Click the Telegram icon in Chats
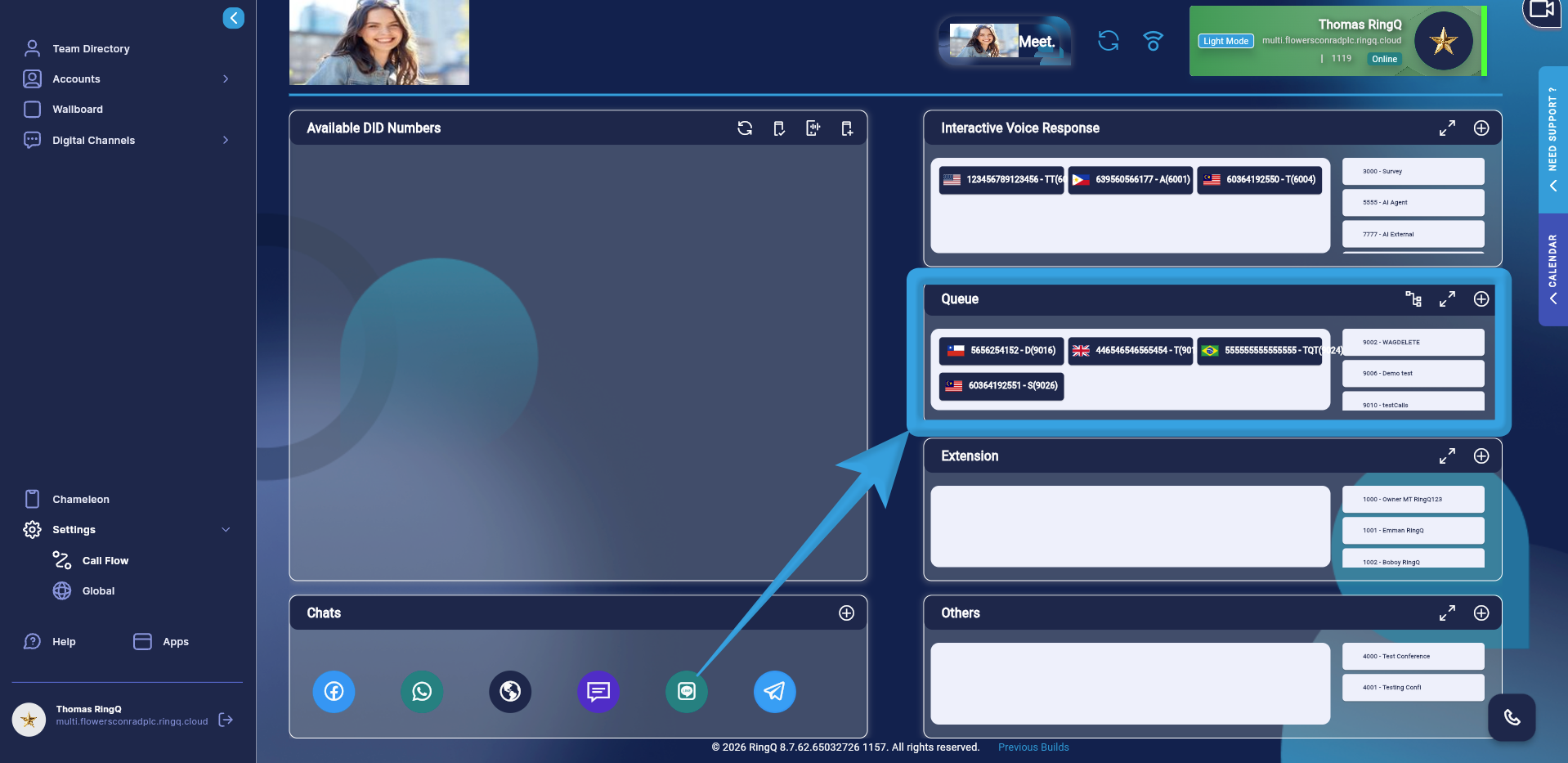 [774, 691]
